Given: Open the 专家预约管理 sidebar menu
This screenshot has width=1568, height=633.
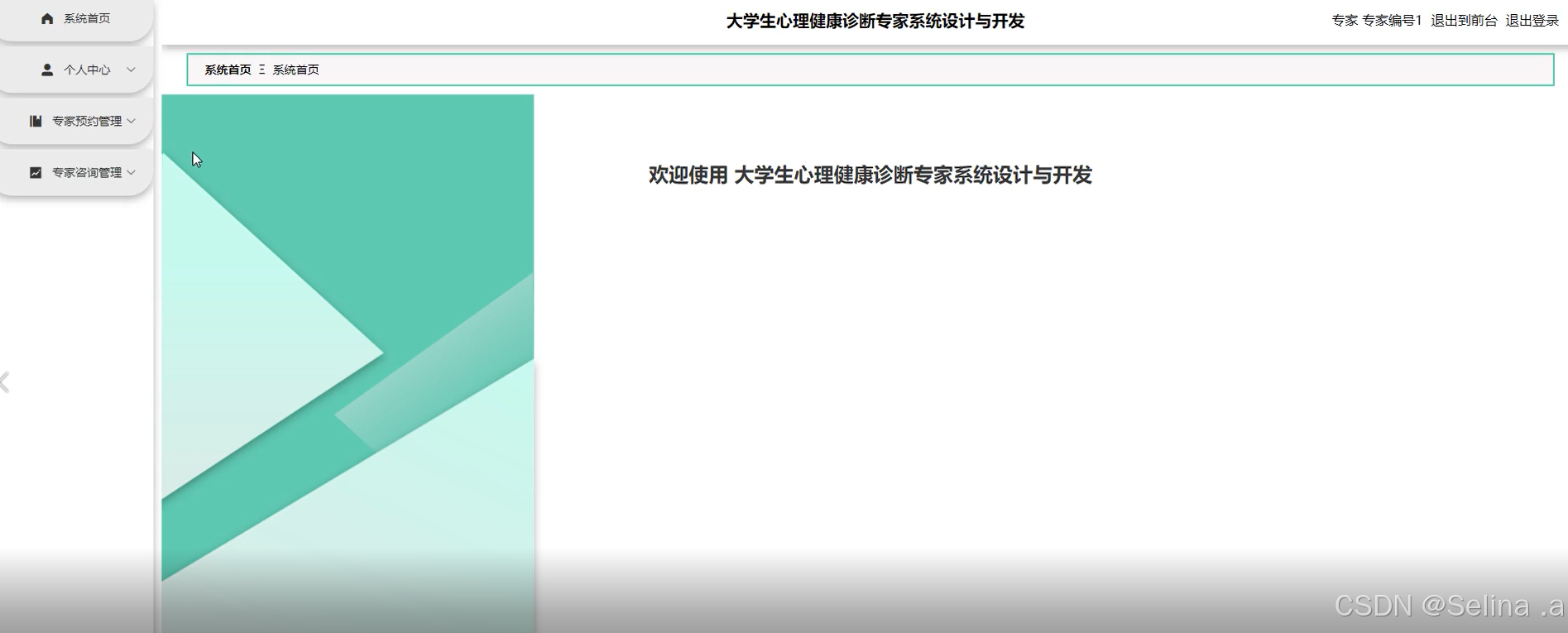Looking at the screenshot, I should (x=76, y=121).
